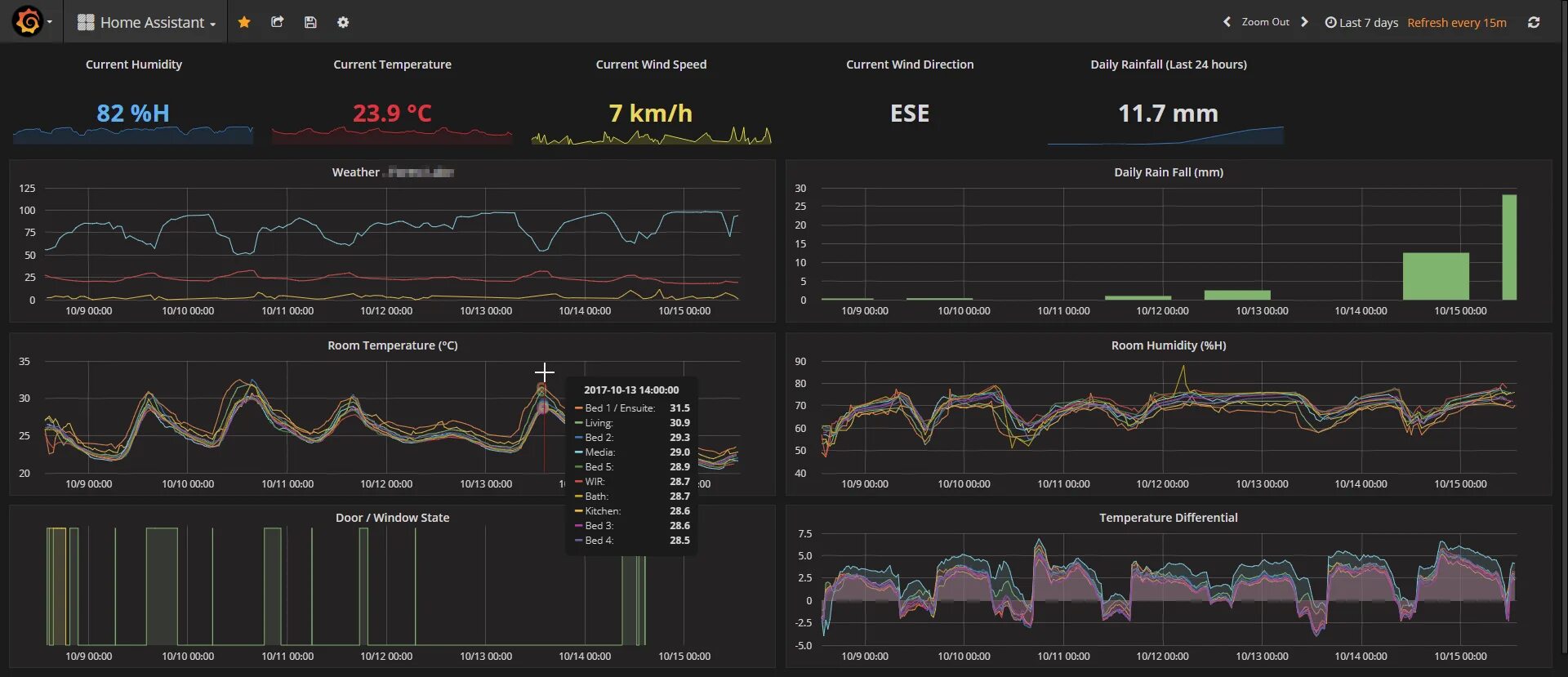Open Daily Rain Fall (mm) panel title
Screen dimensions: 1568x677
(x=1169, y=172)
